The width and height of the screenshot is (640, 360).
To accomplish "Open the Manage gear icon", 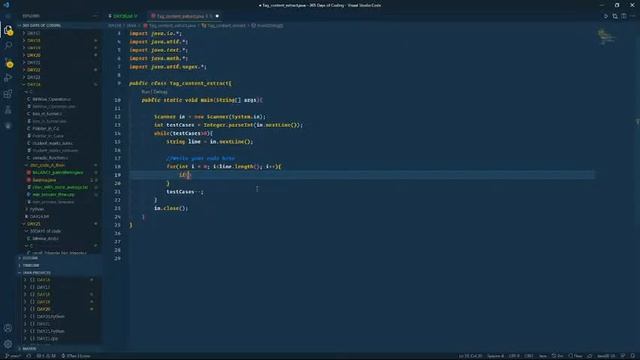I will pos(8,344).
